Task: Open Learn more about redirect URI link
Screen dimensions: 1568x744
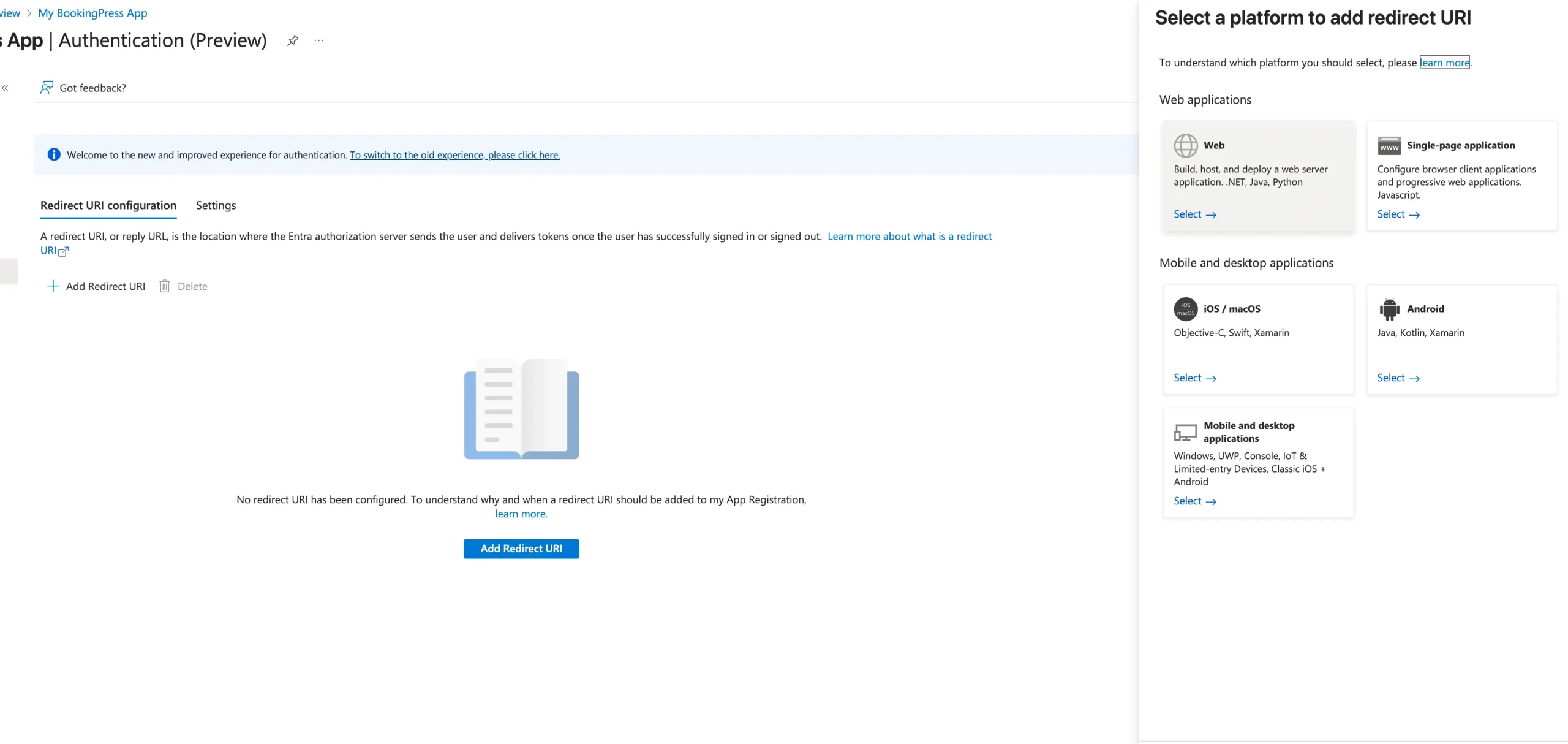Action: (x=910, y=237)
